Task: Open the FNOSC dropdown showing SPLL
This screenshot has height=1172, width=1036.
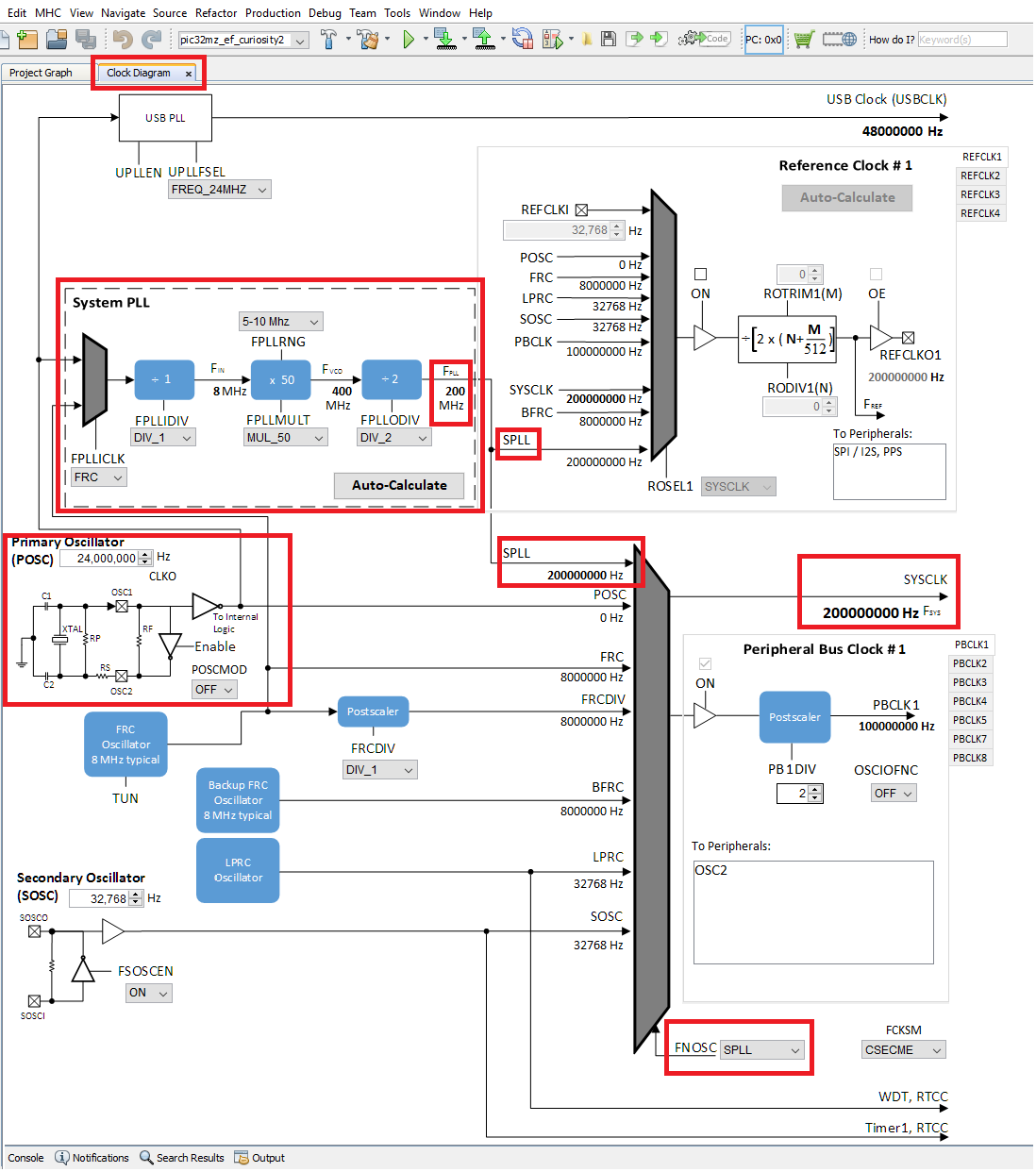Action: [x=762, y=1049]
